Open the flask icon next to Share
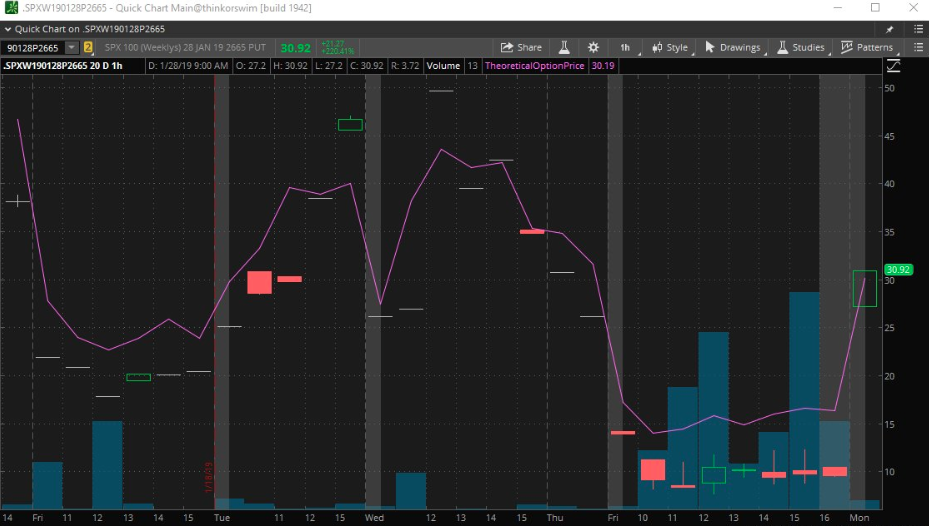 coord(564,47)
